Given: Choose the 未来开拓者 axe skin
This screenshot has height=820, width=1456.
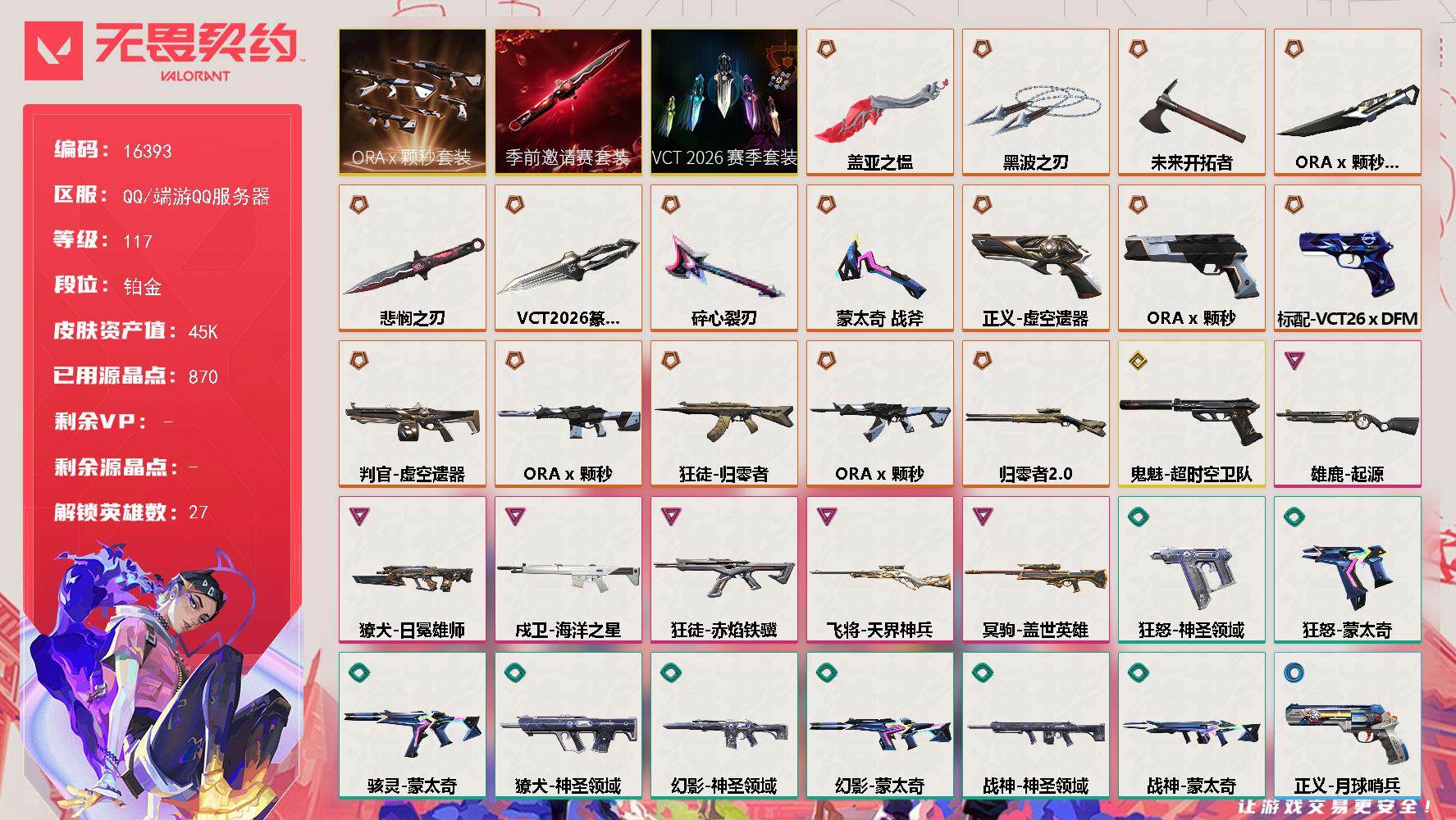Looking at the screenshot, I should tap(1191, 102).
